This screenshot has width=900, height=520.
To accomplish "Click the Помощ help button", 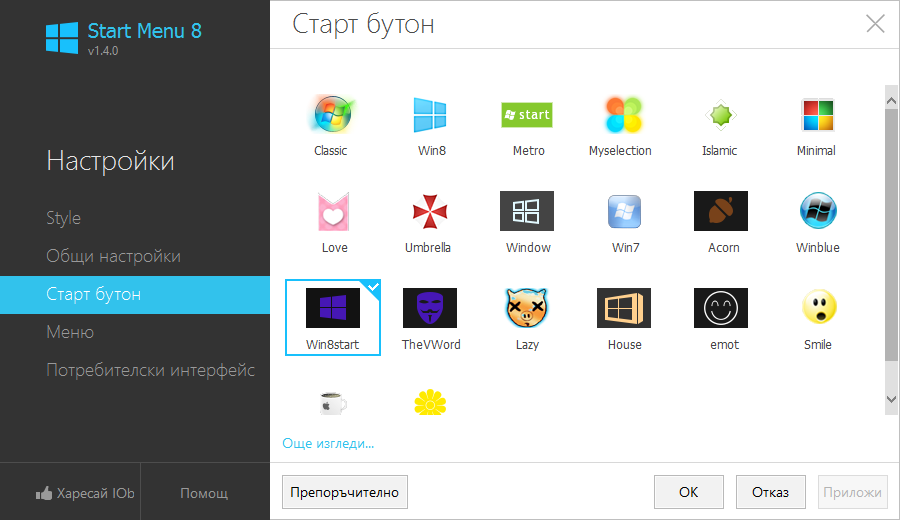I will [204, 493].
